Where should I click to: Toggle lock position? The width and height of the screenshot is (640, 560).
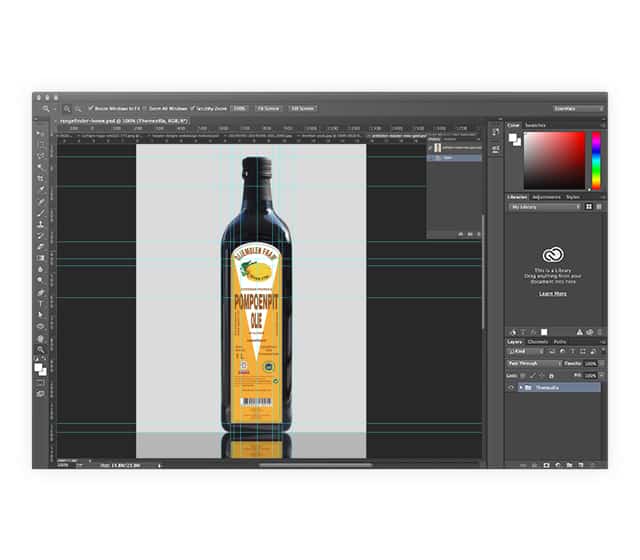tap(542, 376)
